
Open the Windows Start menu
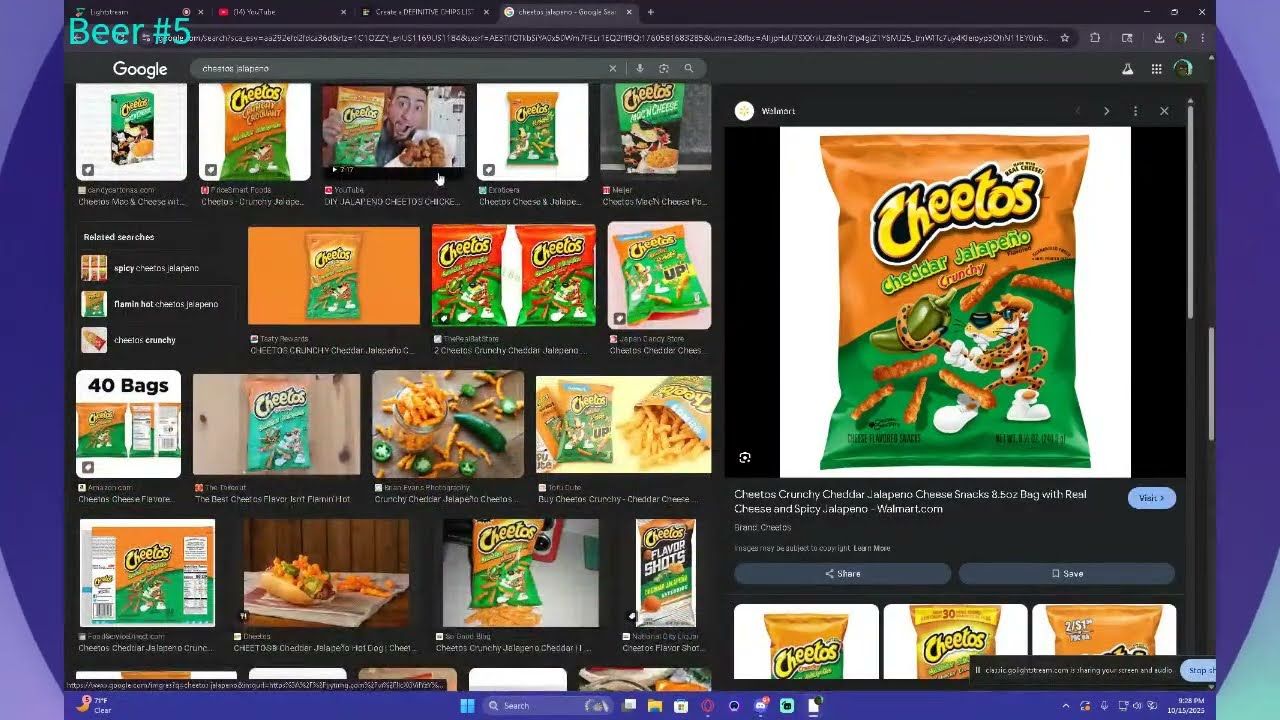(x=466, y=706)
